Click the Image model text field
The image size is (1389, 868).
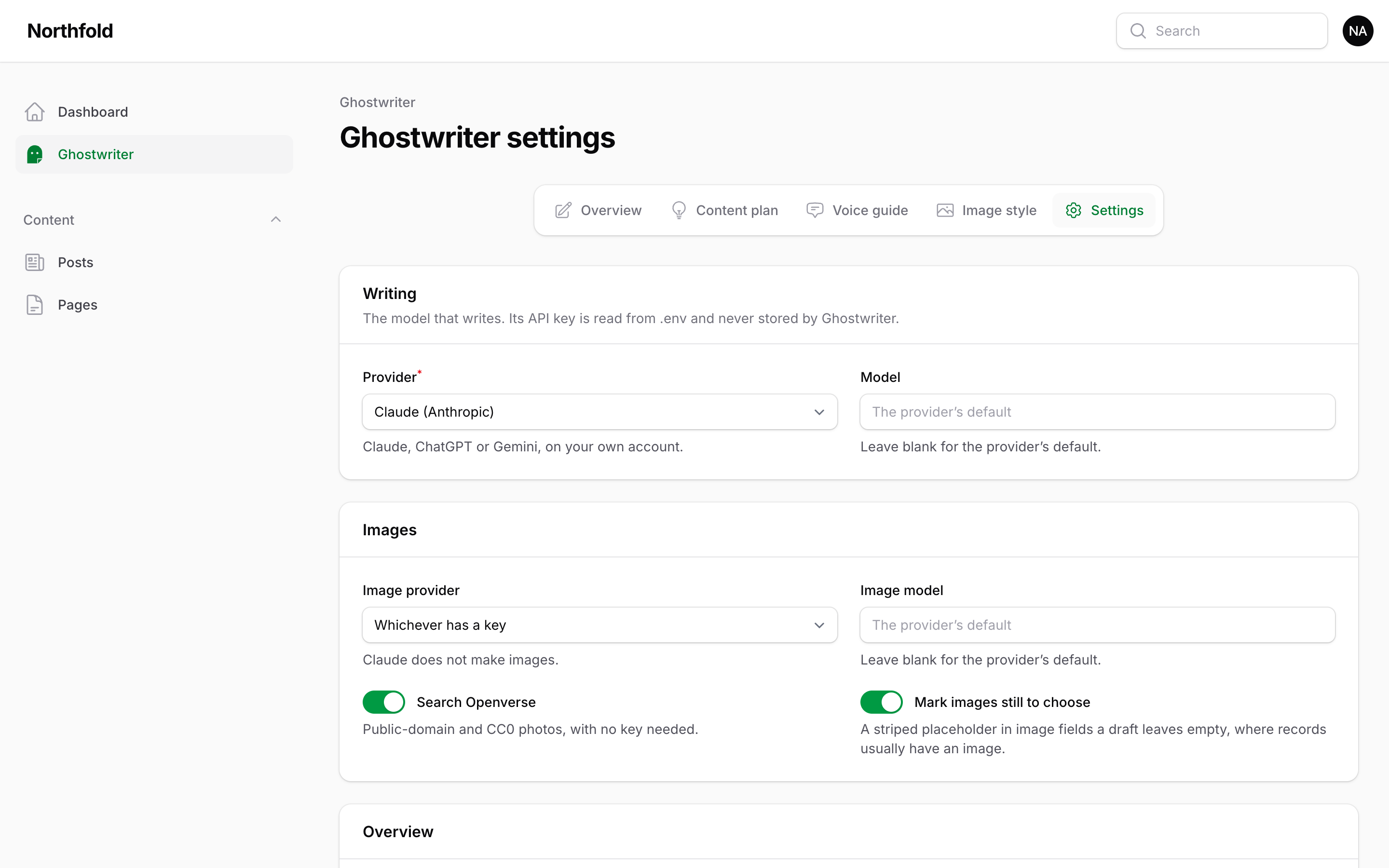(1097, 624)
